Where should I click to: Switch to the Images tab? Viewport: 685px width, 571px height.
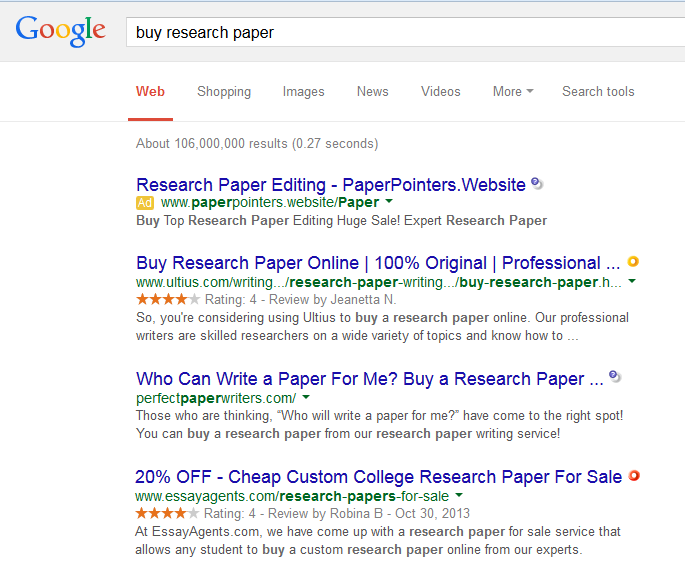click(x=304, y=92)
